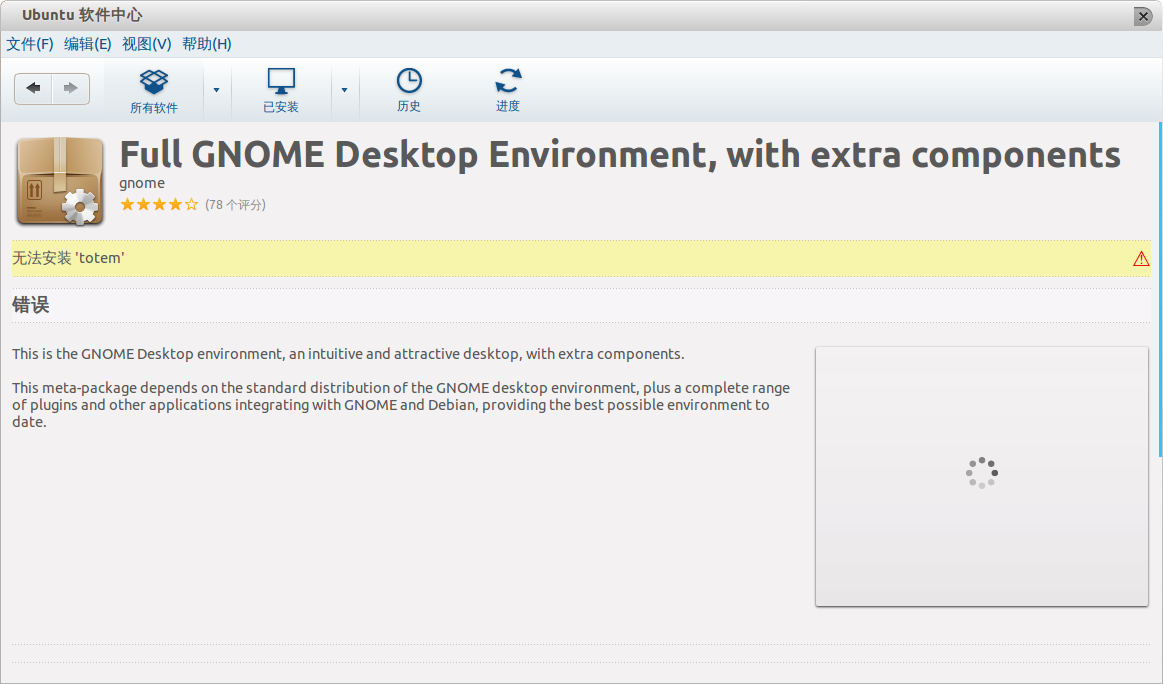Click the 无法安装 'totem' error message
The image size is (1163, 684).
(68, 258)
